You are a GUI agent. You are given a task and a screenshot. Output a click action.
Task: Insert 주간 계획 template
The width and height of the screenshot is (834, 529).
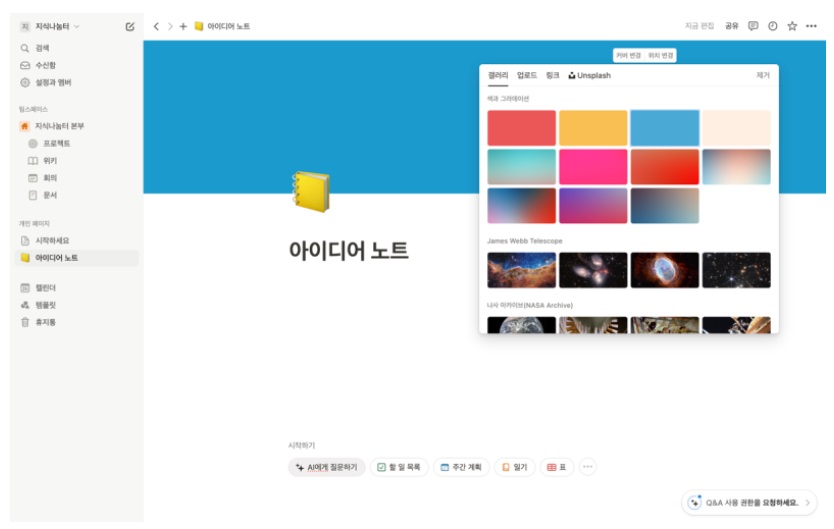tap(461, 467)
